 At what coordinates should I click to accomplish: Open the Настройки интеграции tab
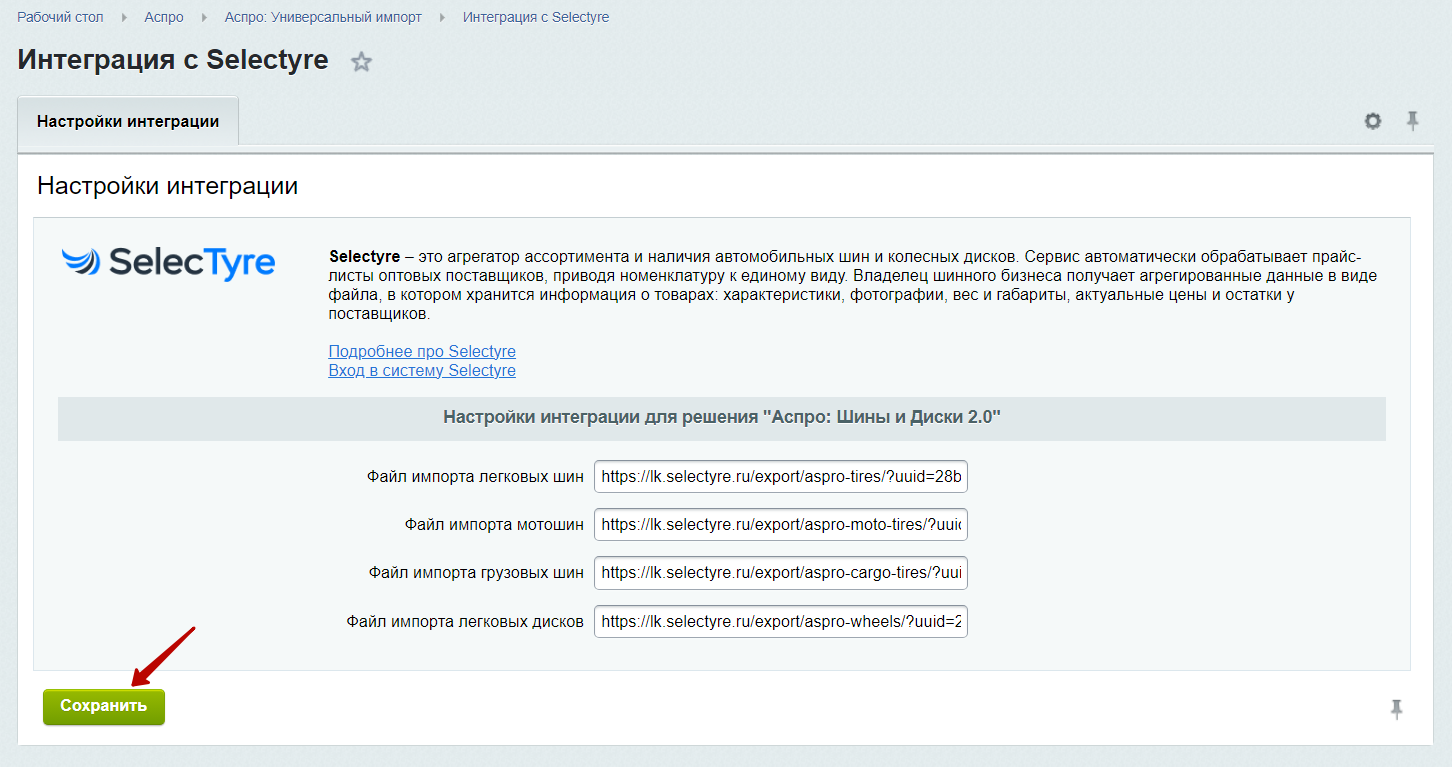coord(128,122)
